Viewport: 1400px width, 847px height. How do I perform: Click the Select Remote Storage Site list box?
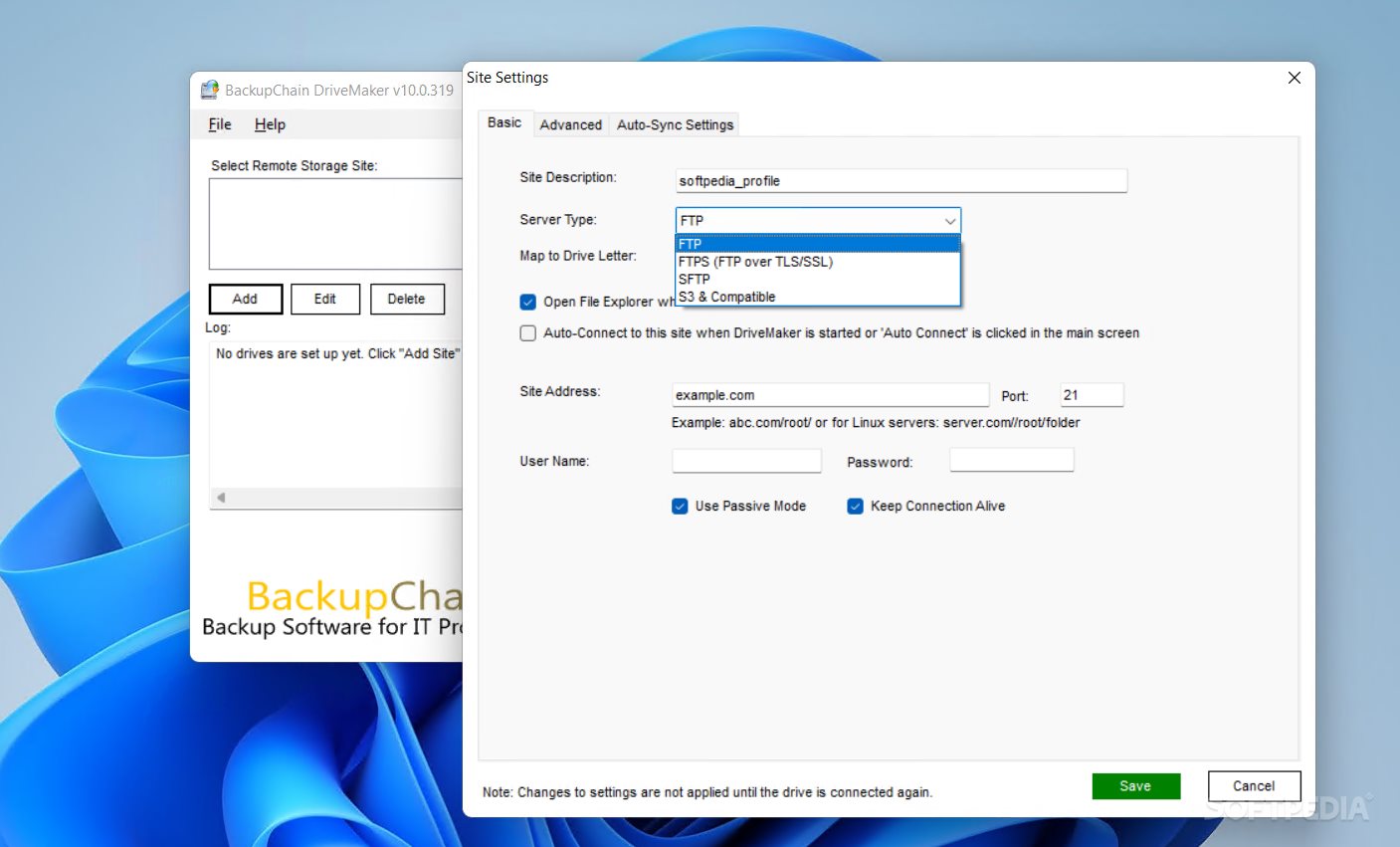tap(335, 224)
